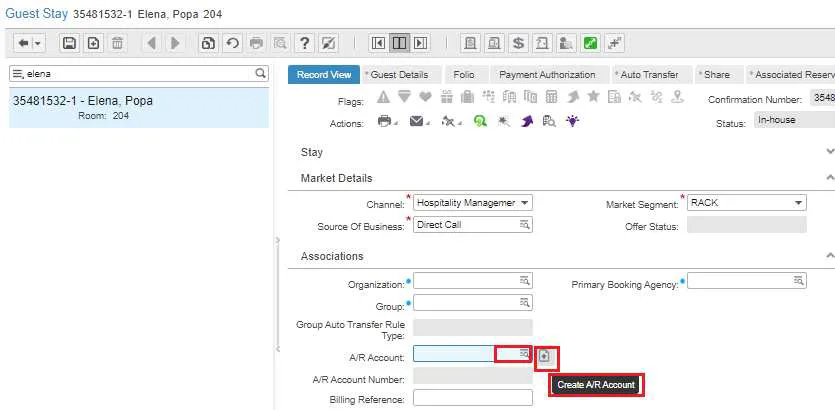Expand the Stay section

click(829, 152)
